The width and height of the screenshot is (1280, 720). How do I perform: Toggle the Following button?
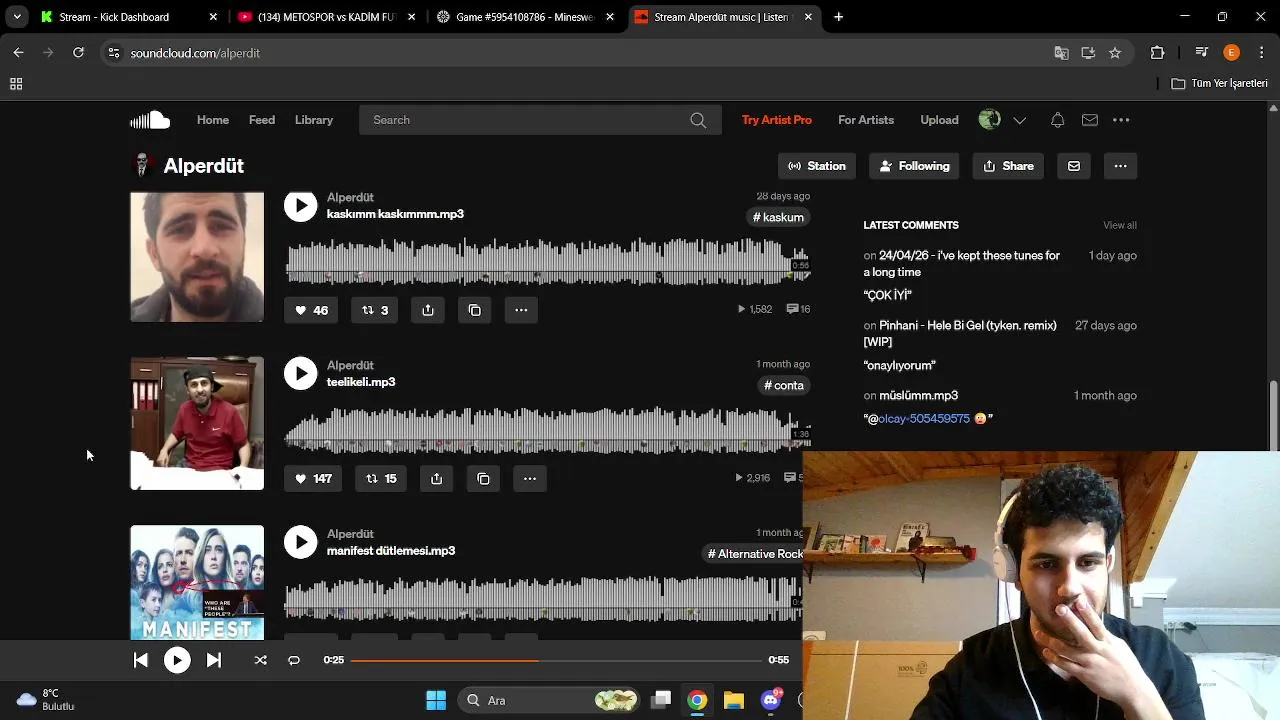click(x=914, y=166)
